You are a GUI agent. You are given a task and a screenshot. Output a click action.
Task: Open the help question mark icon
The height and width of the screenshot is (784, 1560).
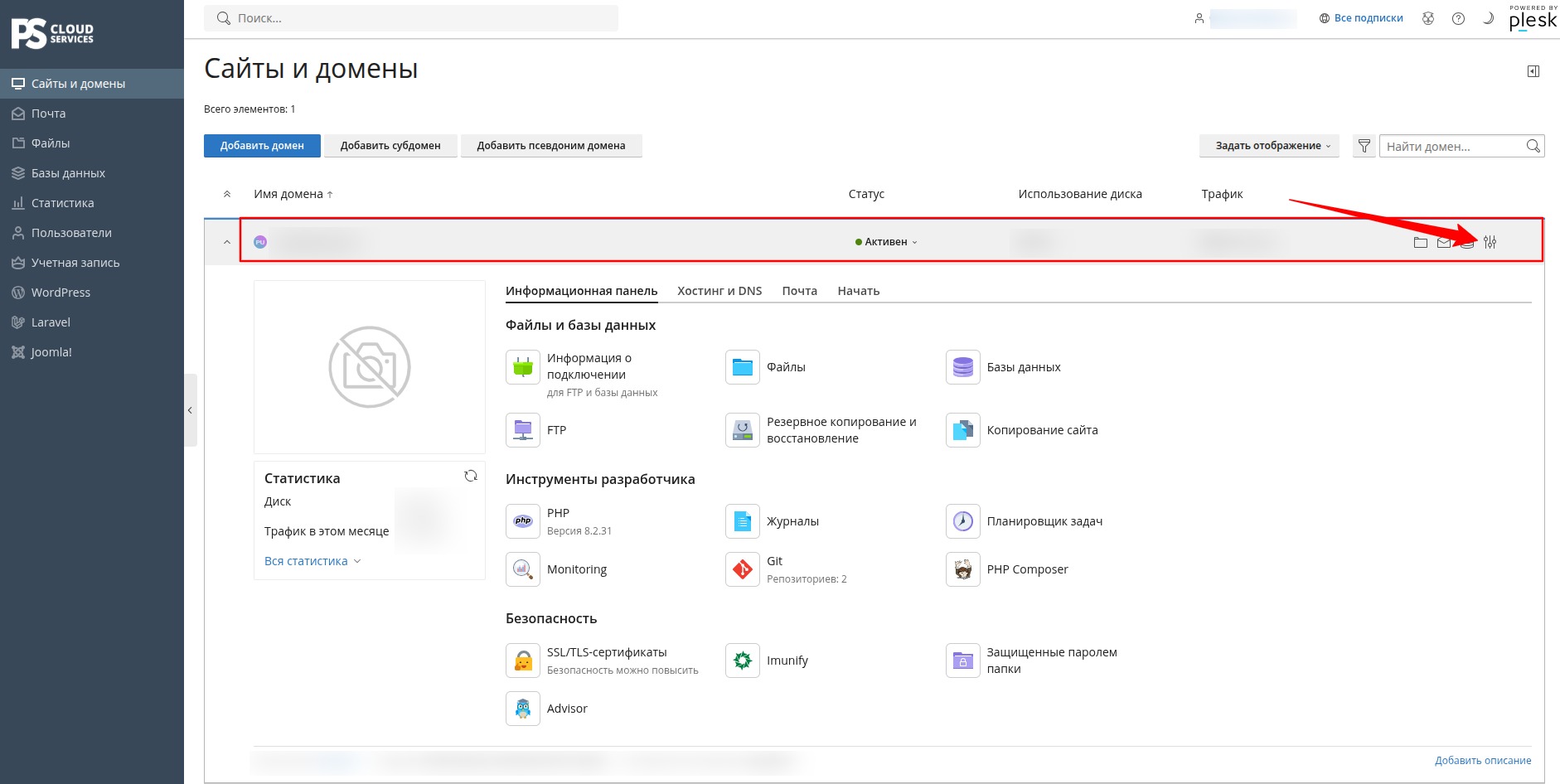click(x=1458, y=18)
